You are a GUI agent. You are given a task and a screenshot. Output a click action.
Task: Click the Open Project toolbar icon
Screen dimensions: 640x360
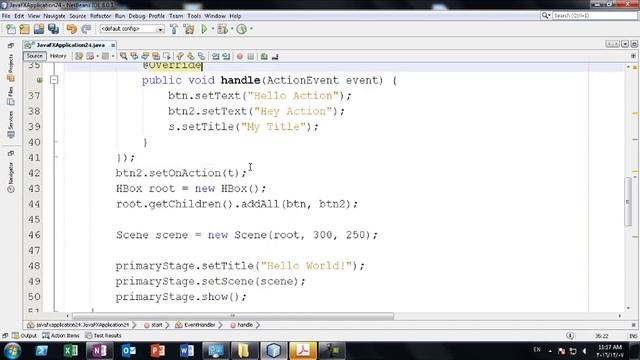(39, 29)
